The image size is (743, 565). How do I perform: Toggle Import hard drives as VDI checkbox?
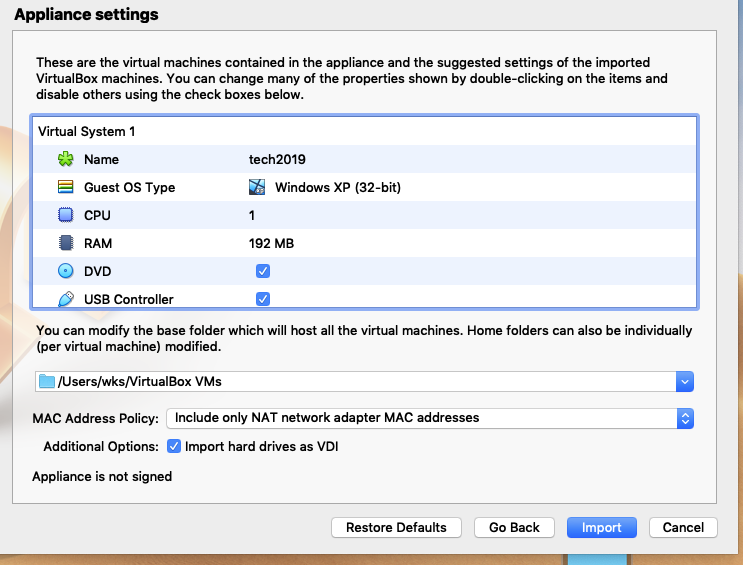point(174,447)
